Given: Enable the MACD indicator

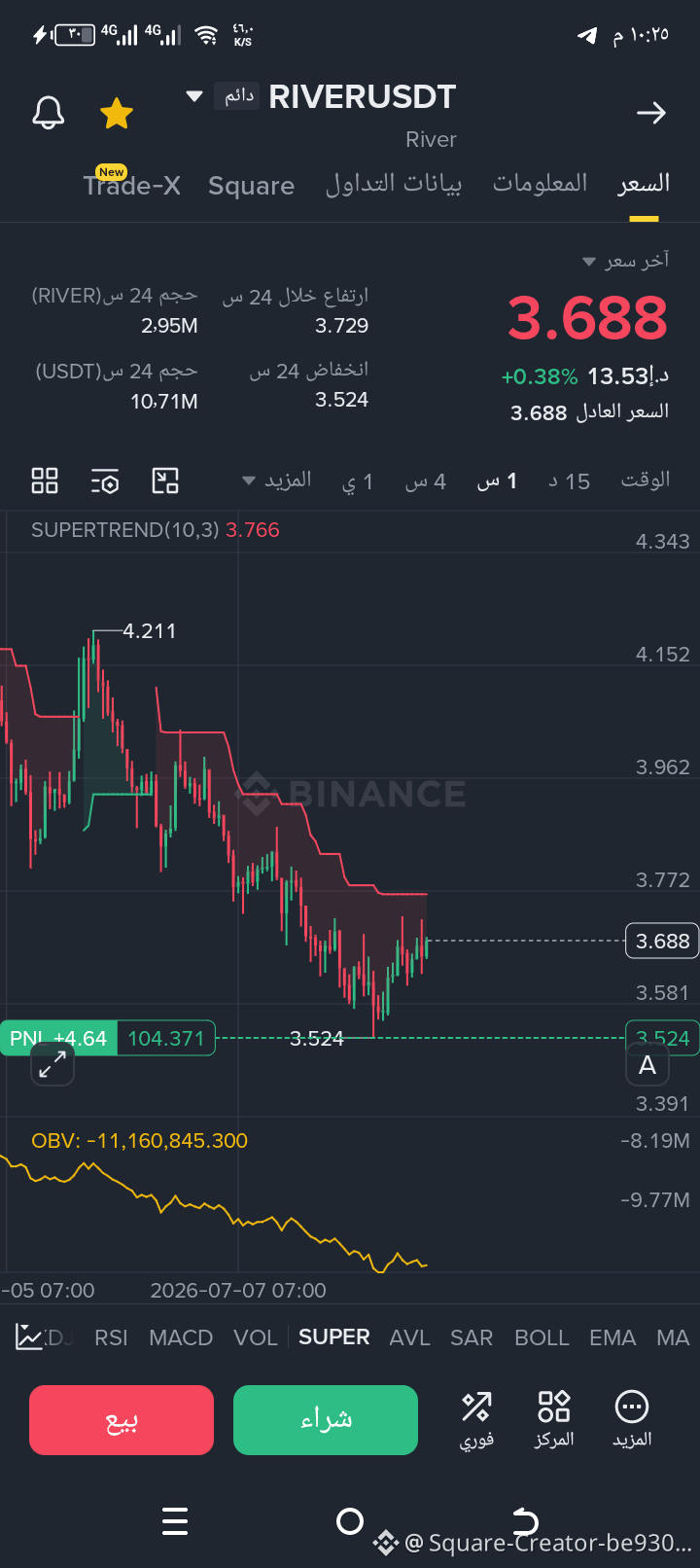Looking at the screenshot, I should pos(181,1337).
